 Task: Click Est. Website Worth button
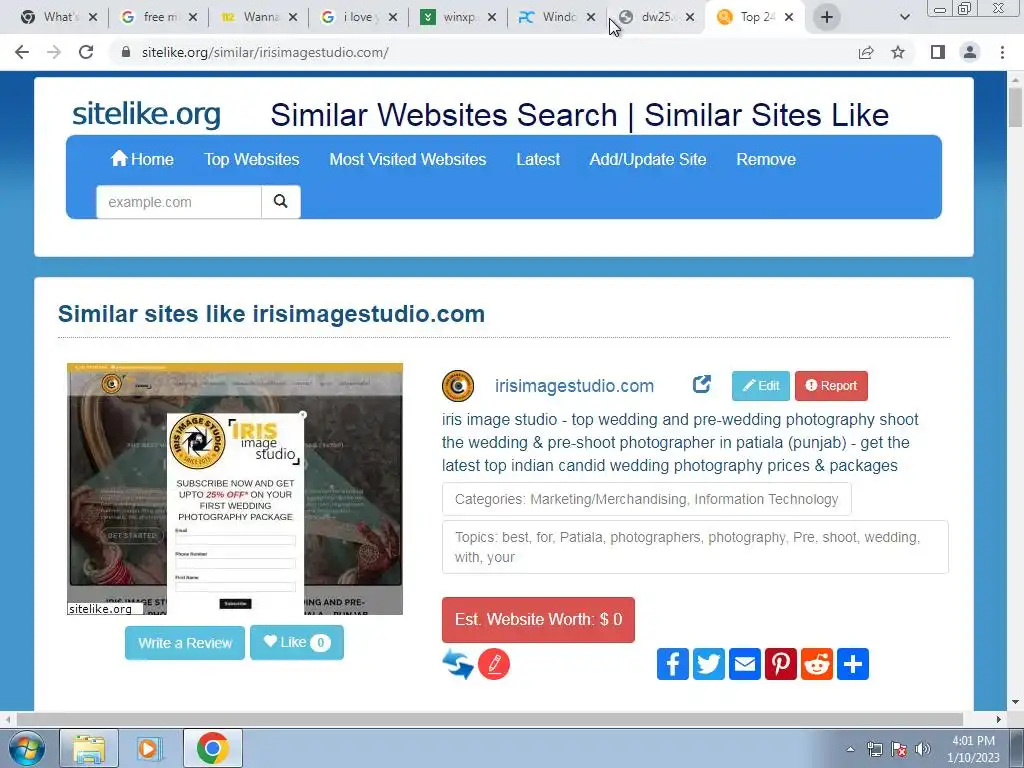(x=538, y=620)
